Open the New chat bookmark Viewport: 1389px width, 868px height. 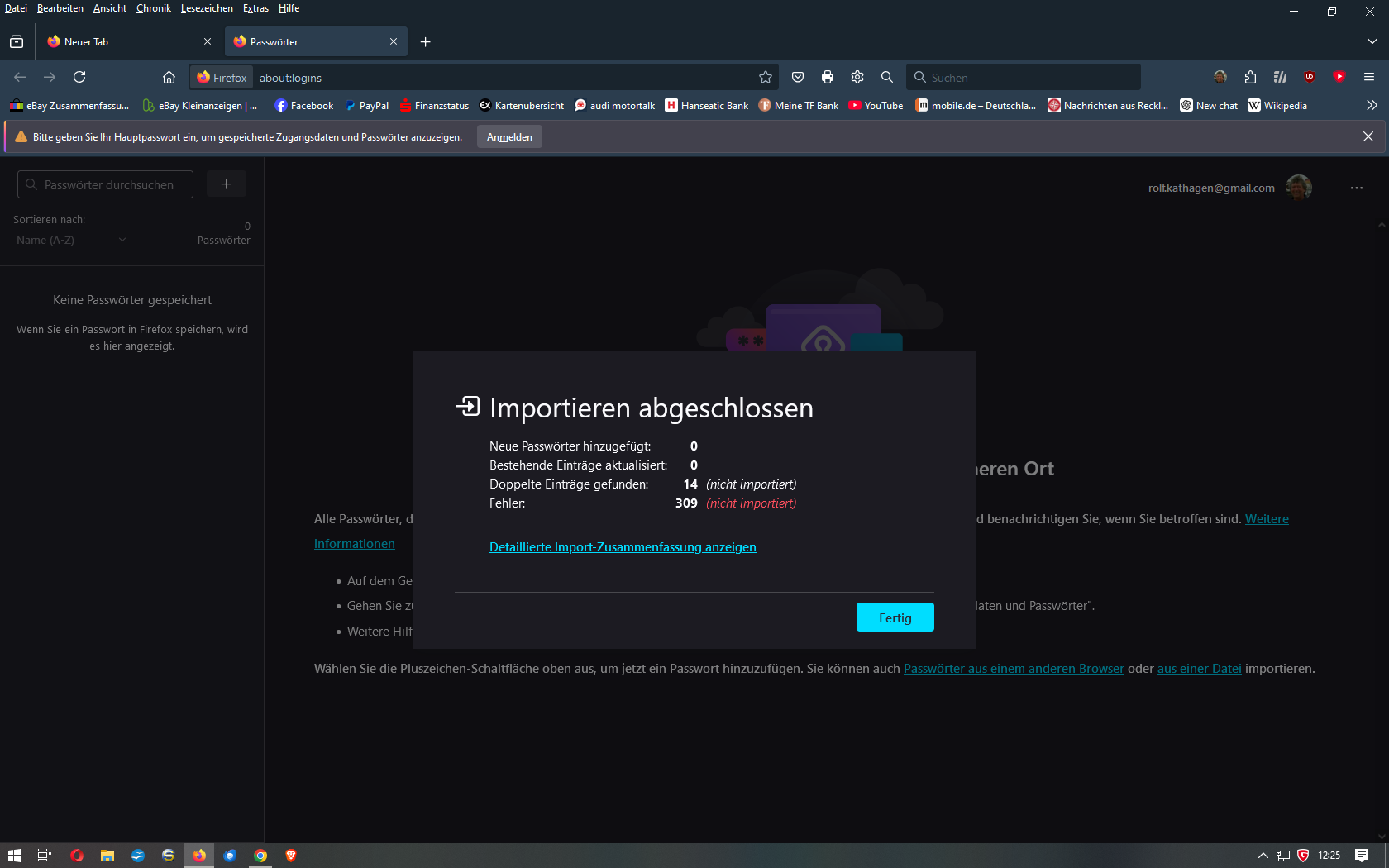(x=1209, y=105)
